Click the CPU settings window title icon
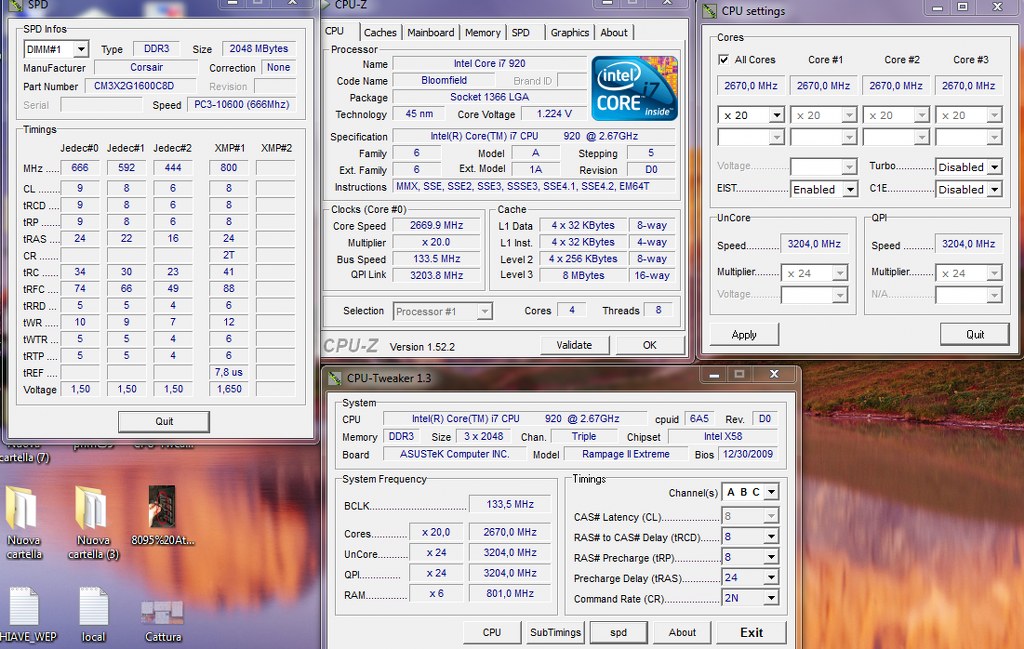 pyautogui.click(x=709, y=11)
